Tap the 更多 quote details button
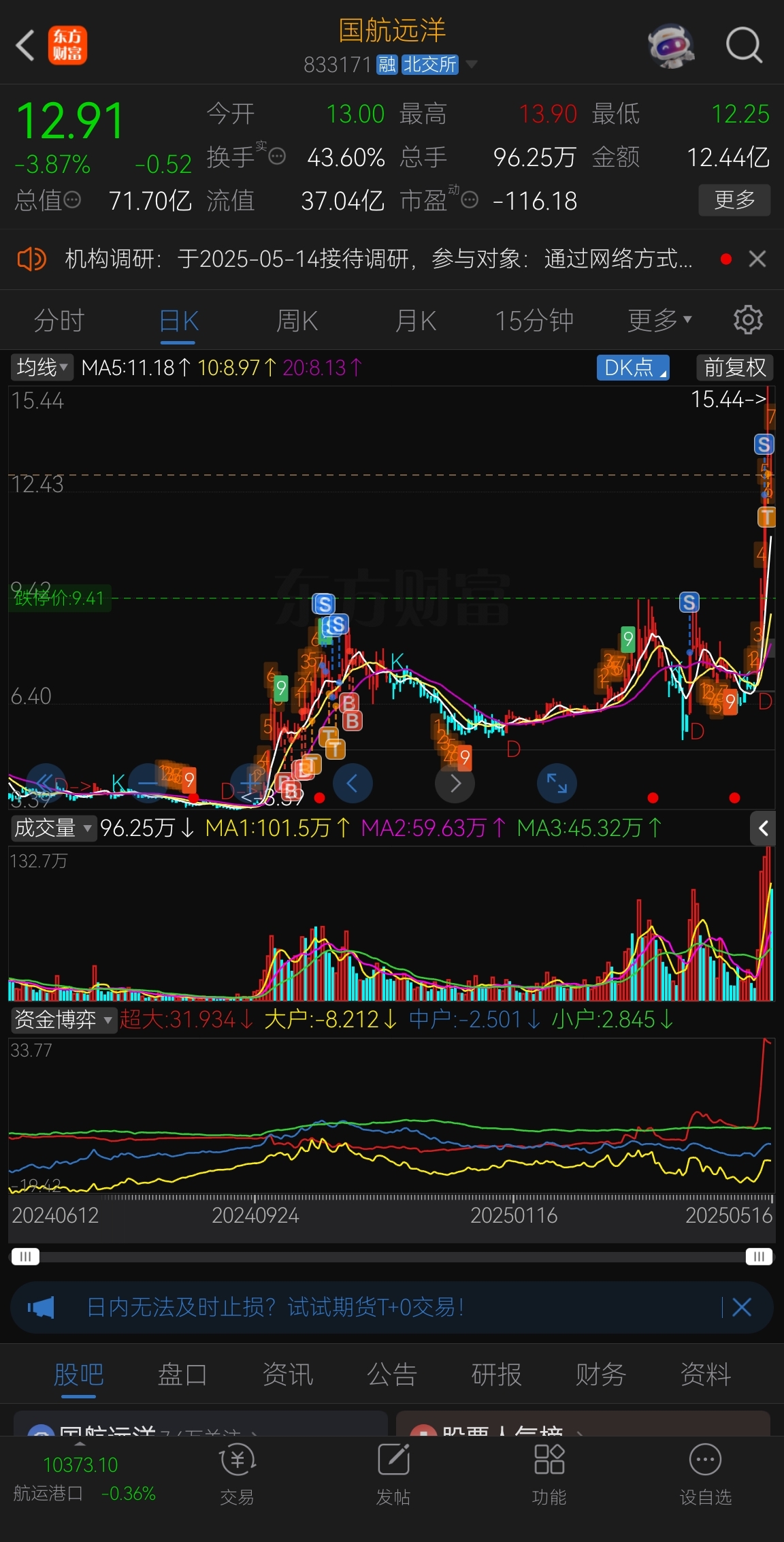The image size is (784, 1542). coord(734,200)
